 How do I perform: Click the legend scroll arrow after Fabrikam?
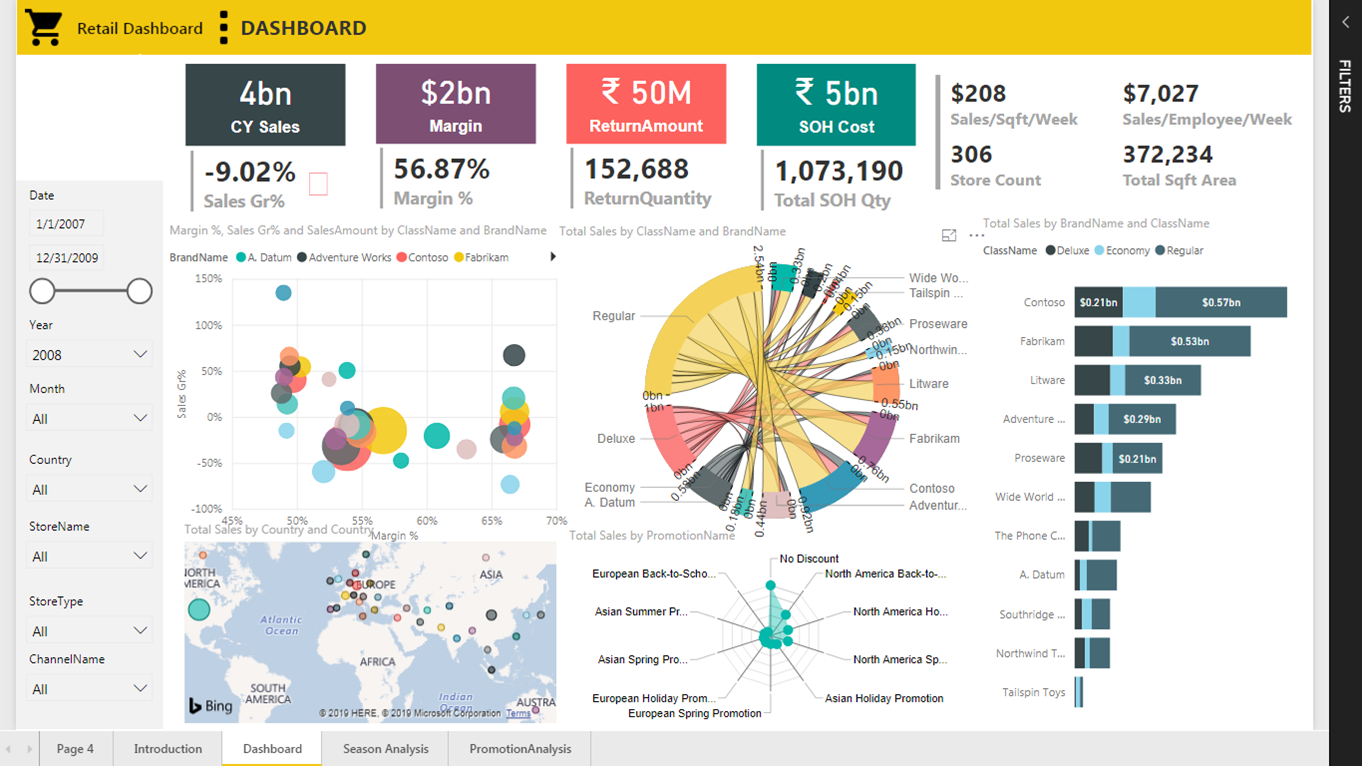(x=553, y=257)
